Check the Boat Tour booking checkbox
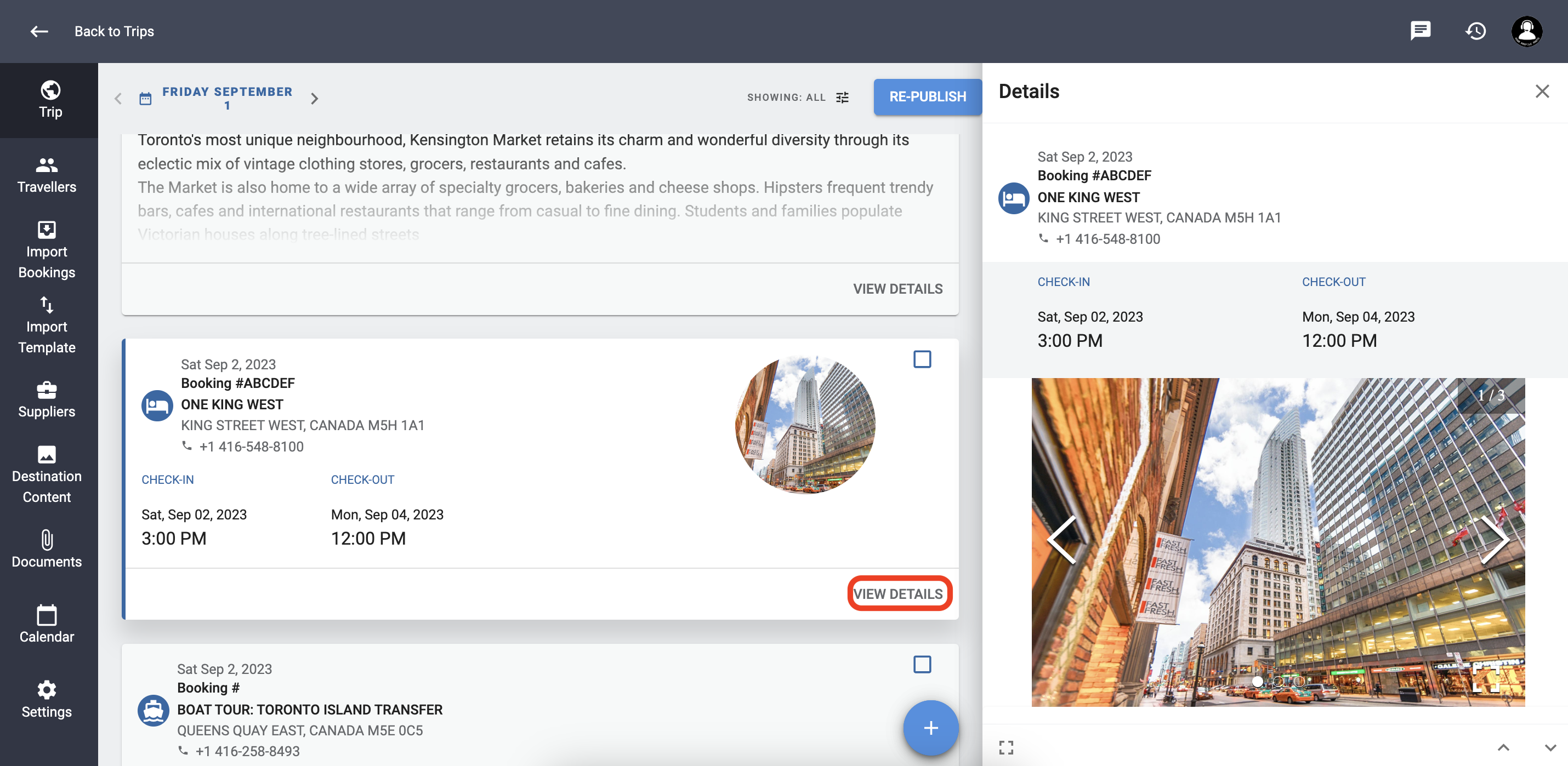Screen dimensions: 1568x766 coord(922,664)
